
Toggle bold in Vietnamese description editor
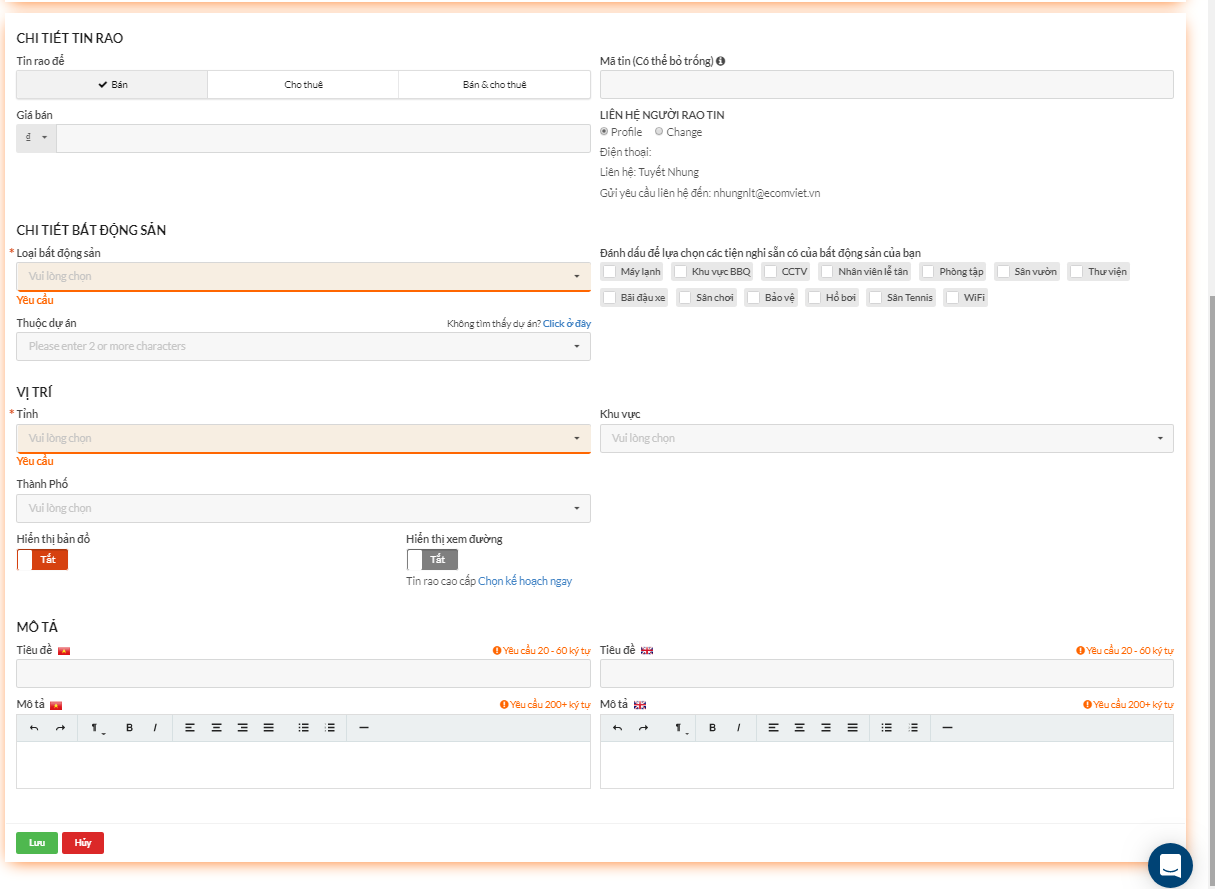click(x=129, y=728)
